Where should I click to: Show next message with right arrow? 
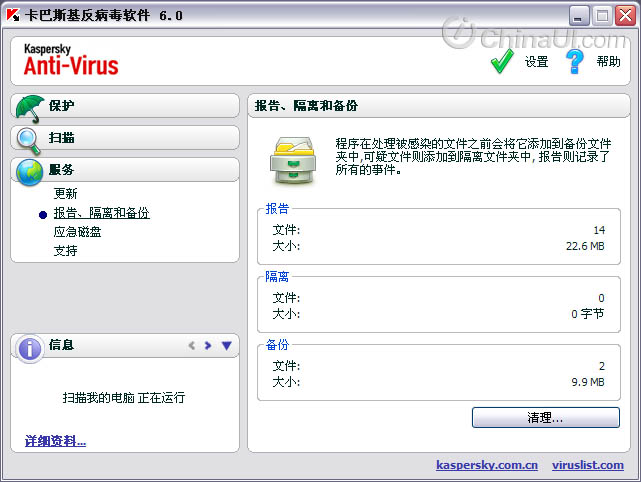(x=208, y=345)
